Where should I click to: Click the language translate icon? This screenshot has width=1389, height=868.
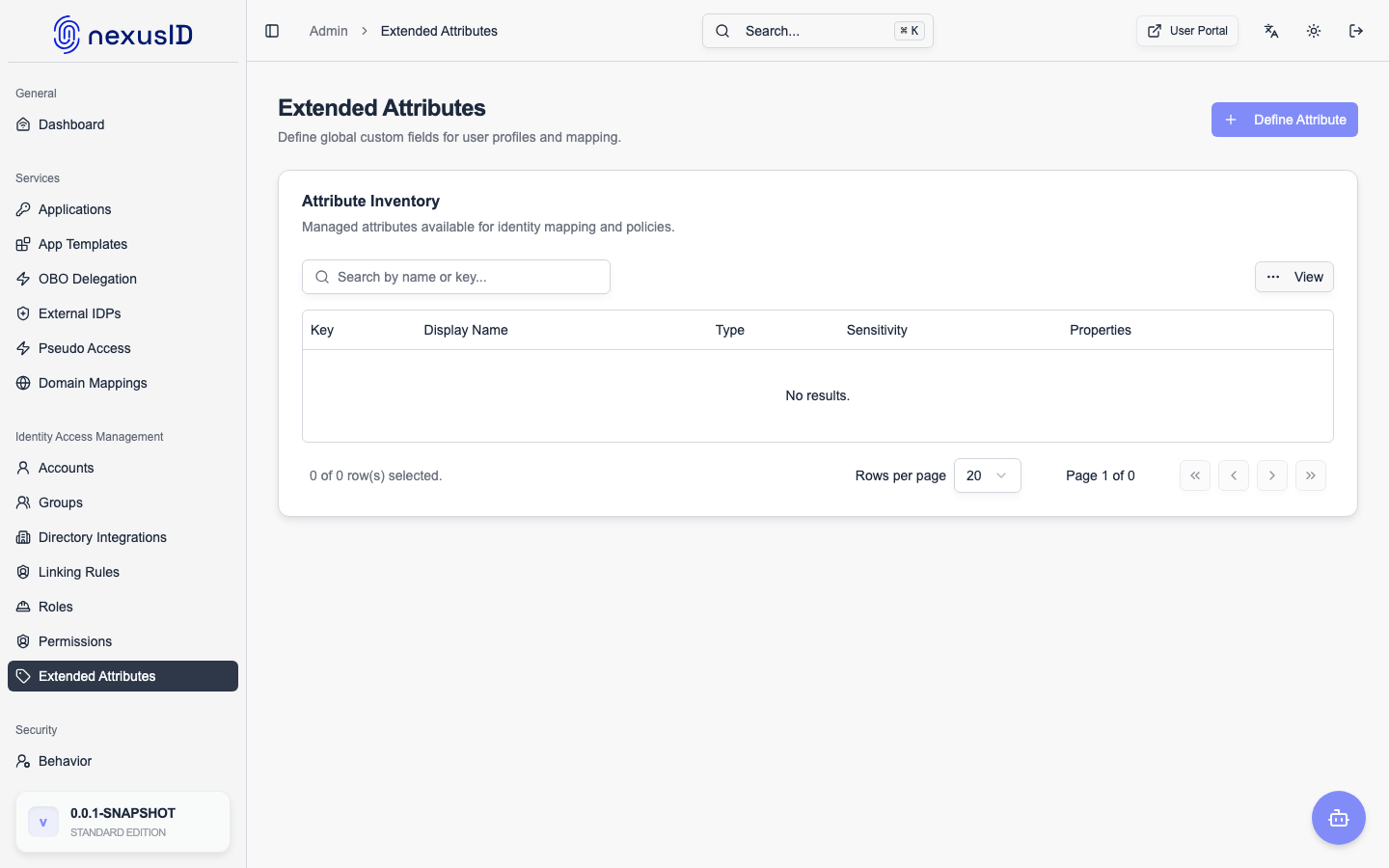coord(1271,31)
